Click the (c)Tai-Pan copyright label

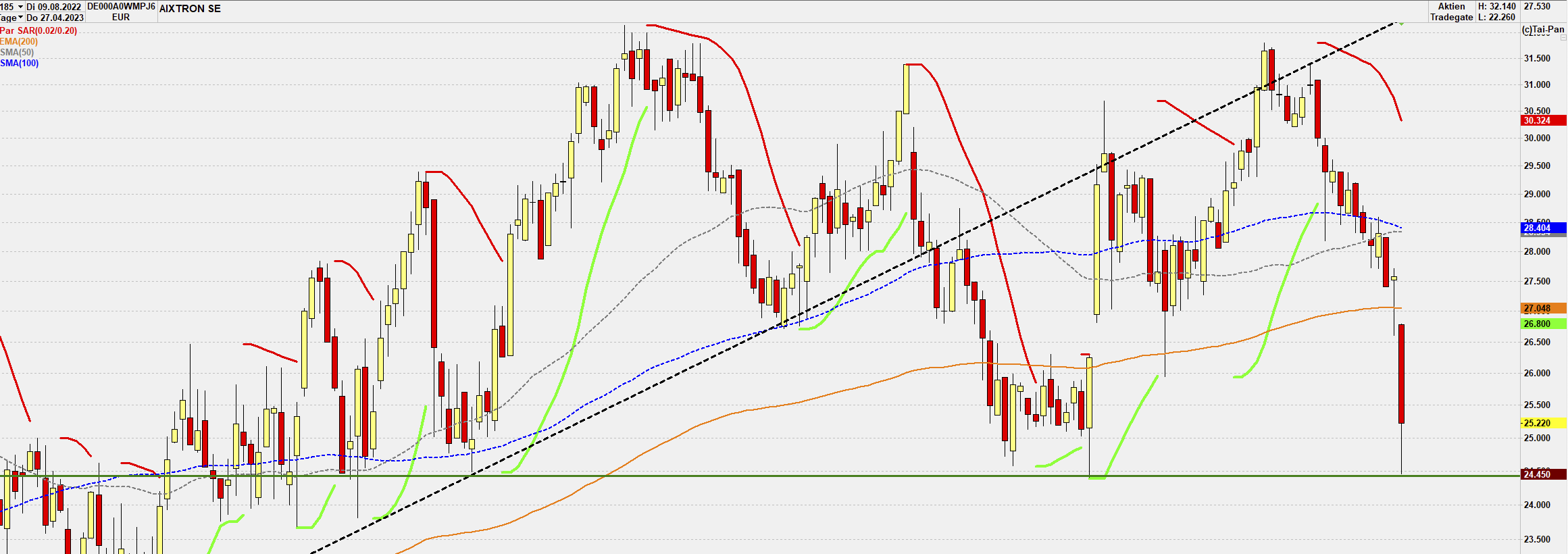point(1543,30)
